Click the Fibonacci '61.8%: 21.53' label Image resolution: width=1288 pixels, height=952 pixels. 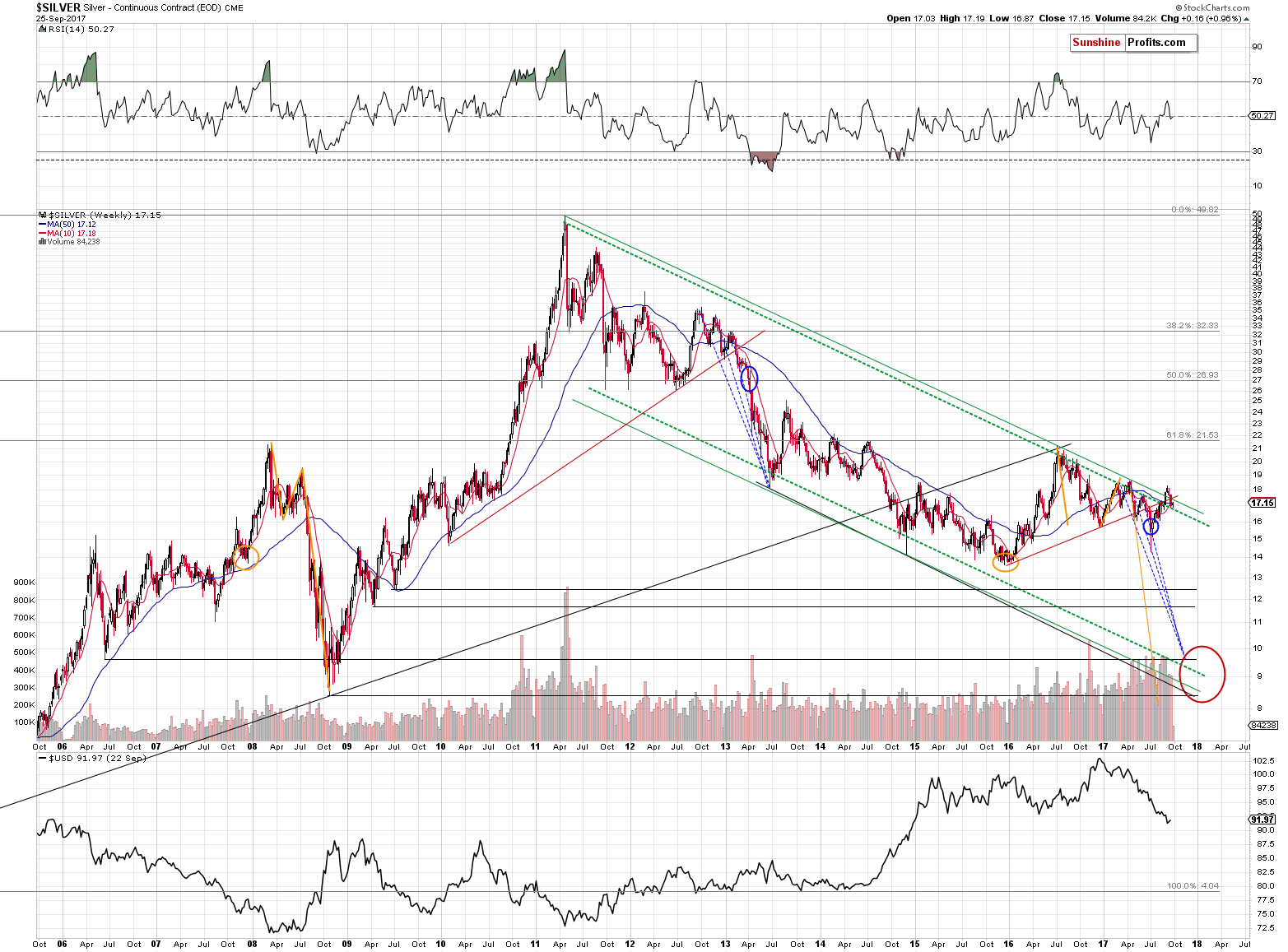[1193, 435]
